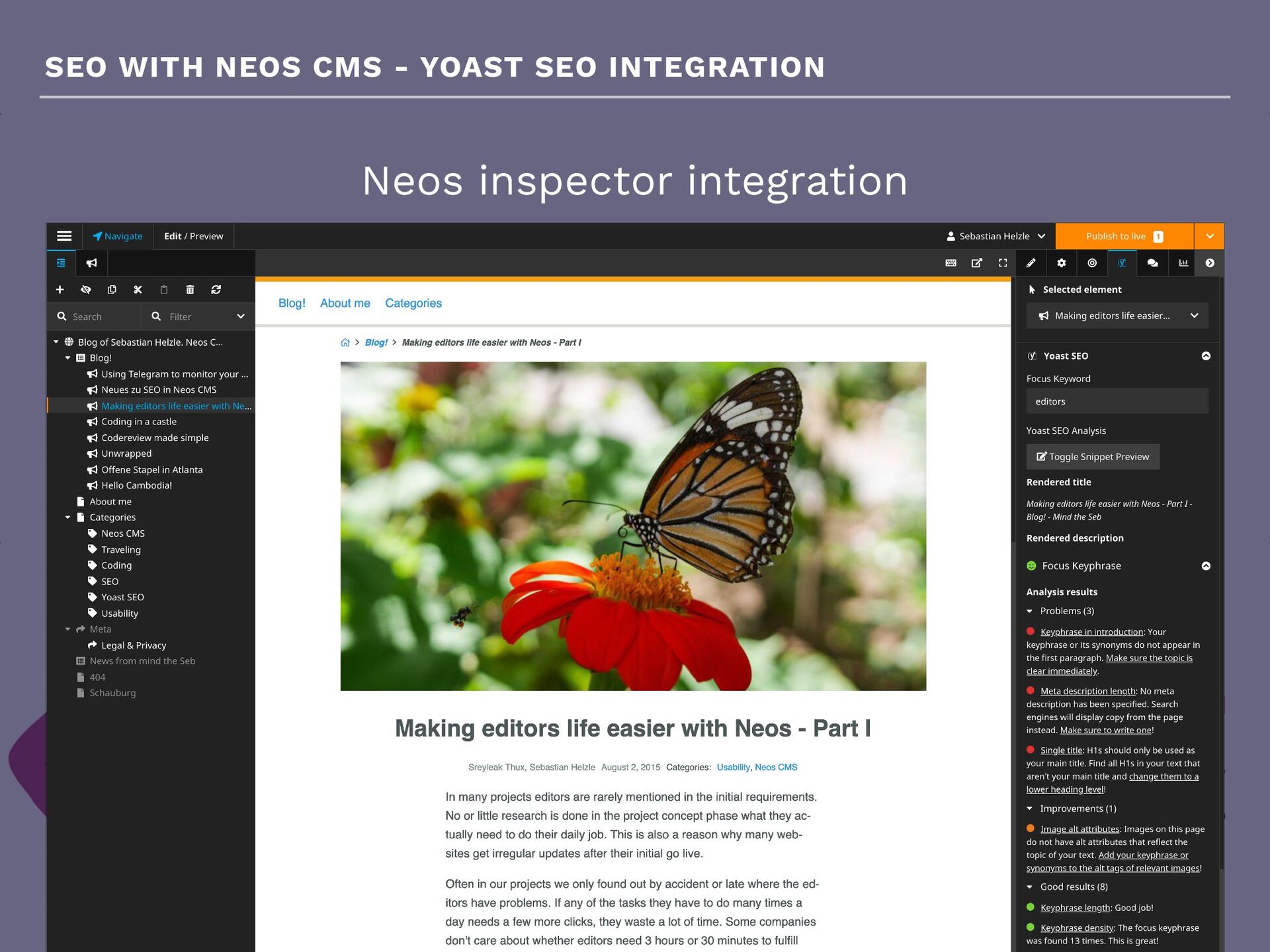The image size is (1270, 952).
Task: Open the Sebastian Helzle user dropdown
Action: [996, 236]
